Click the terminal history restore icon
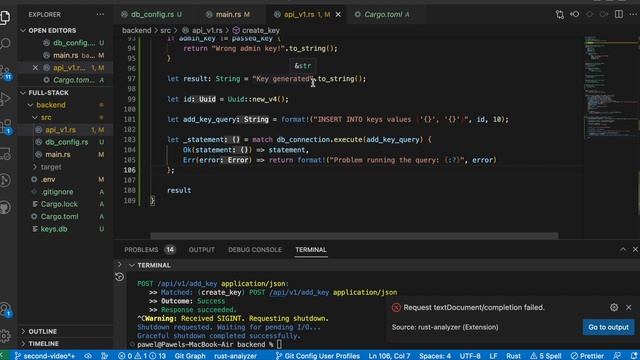 (x=119, y=277)
